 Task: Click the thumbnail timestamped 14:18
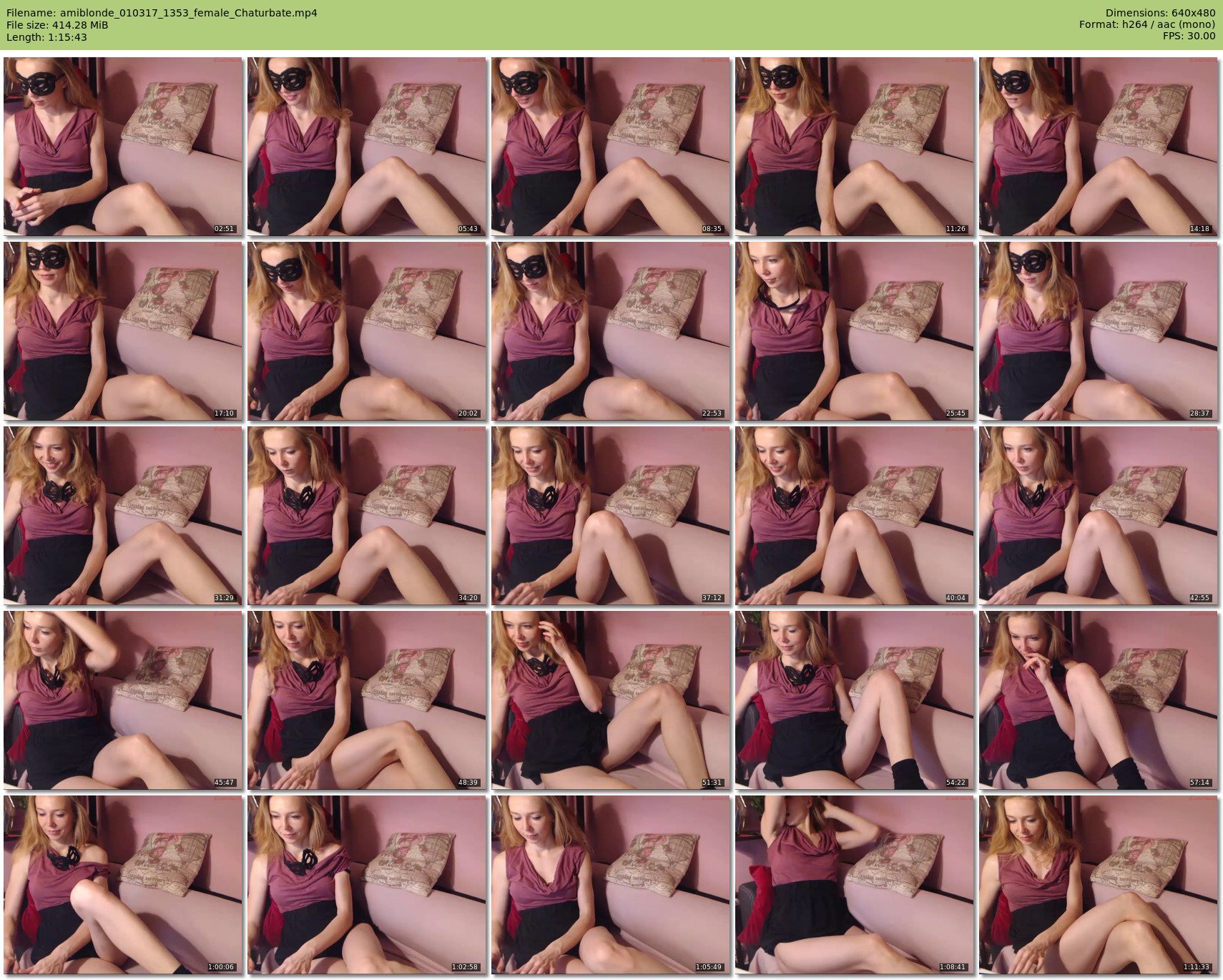pos(1099,147)
